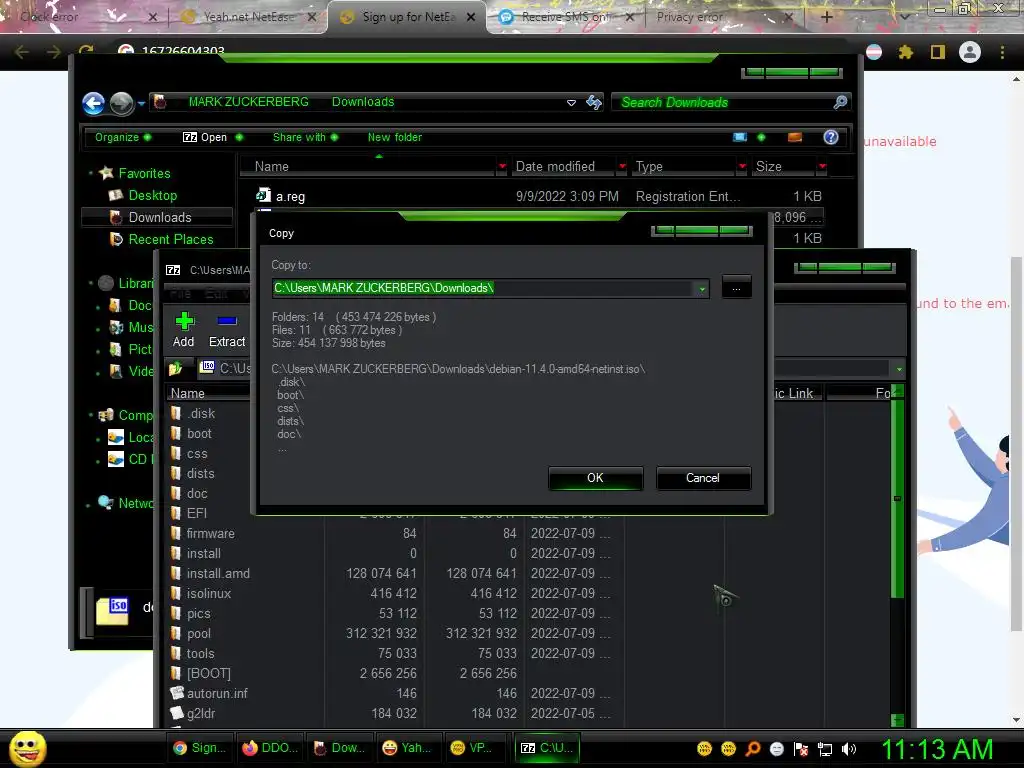Select the firmware folder in 7-Zip
Viewport: 1024px width, 768px height.
[x=210, y=534]
